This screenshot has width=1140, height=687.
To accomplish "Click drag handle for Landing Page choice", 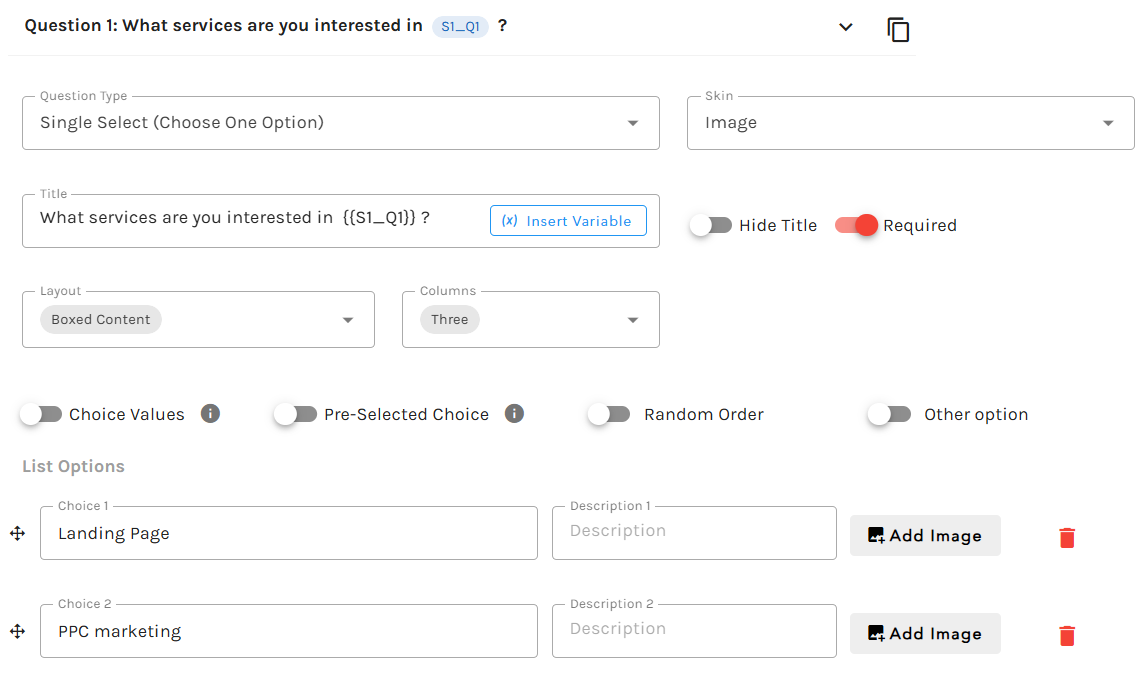I will pyautogui.click(x=17, y=534).
